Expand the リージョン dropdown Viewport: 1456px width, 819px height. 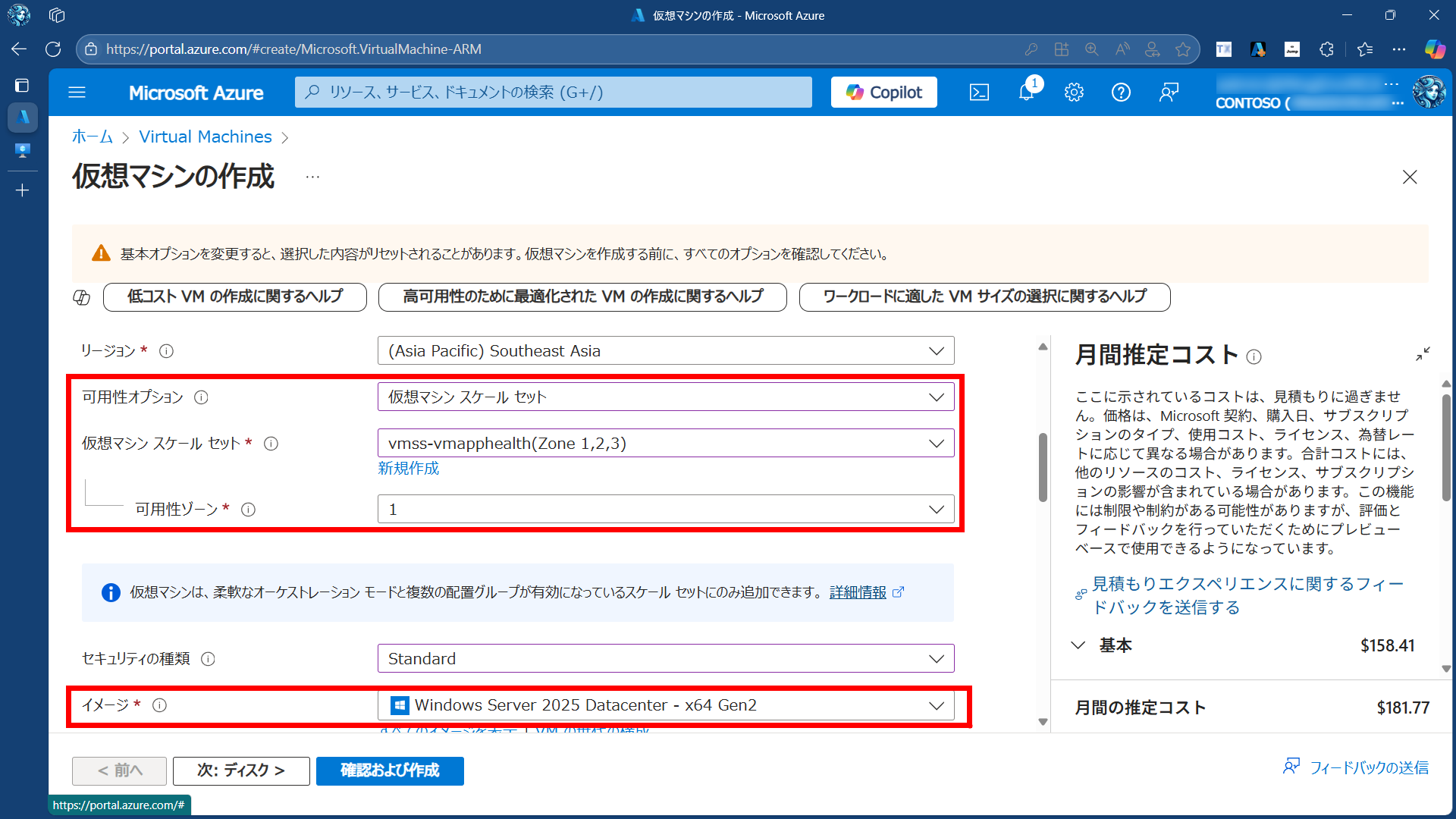point(665,351)
